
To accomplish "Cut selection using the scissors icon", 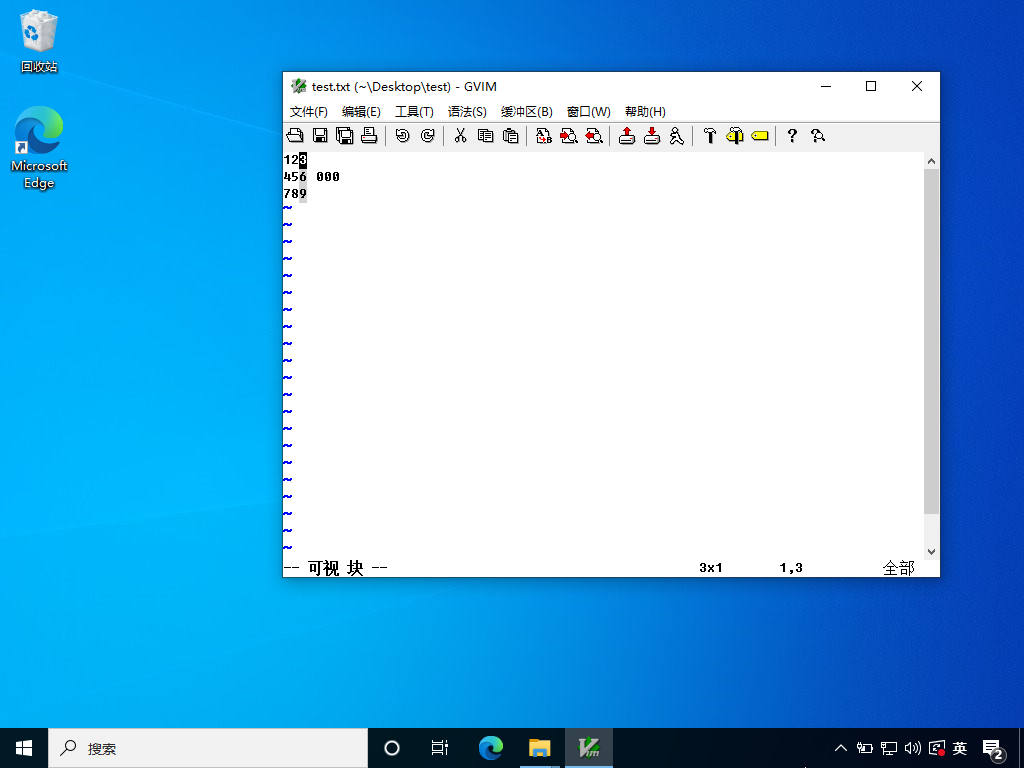I will tap(460, 136).
